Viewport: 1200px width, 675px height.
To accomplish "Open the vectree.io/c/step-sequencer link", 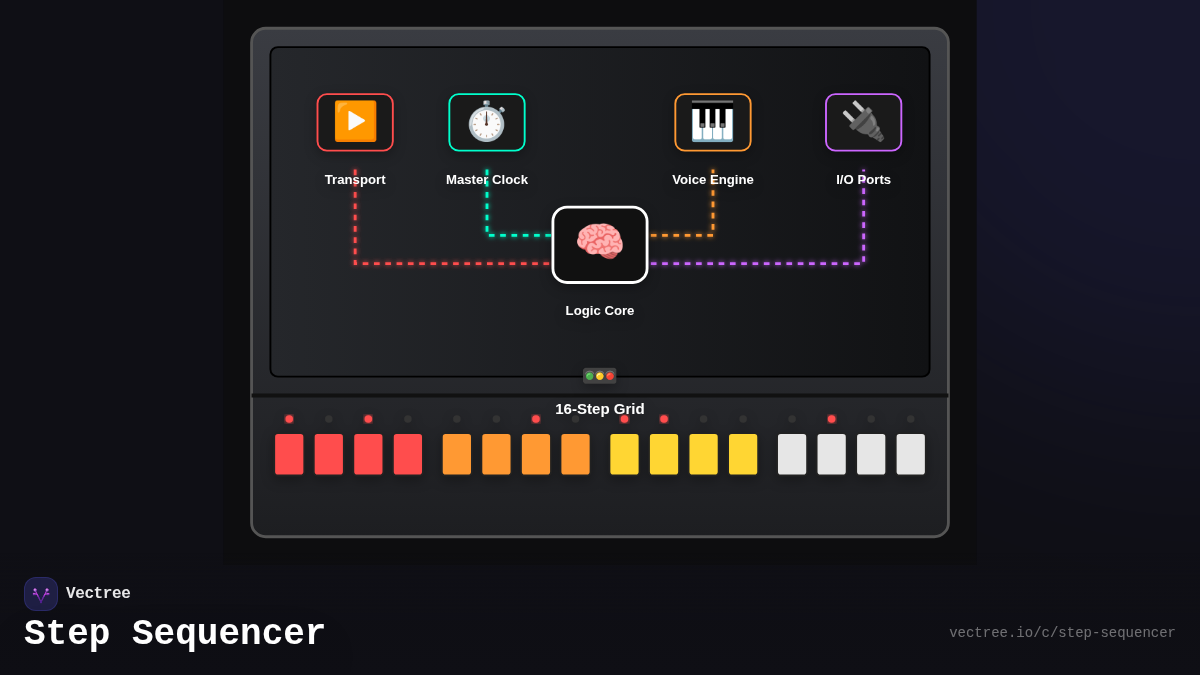I will coord(1062,632).
